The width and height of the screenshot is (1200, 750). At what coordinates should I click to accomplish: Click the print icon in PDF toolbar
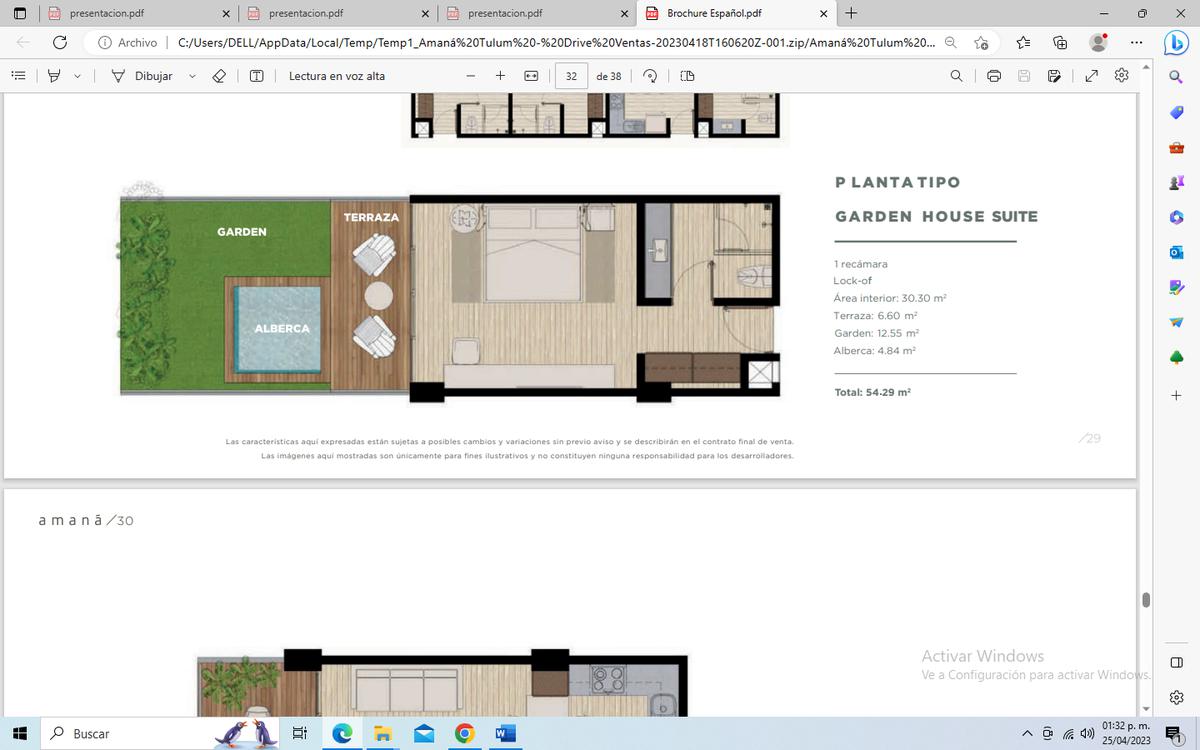(x=994, y=76)
